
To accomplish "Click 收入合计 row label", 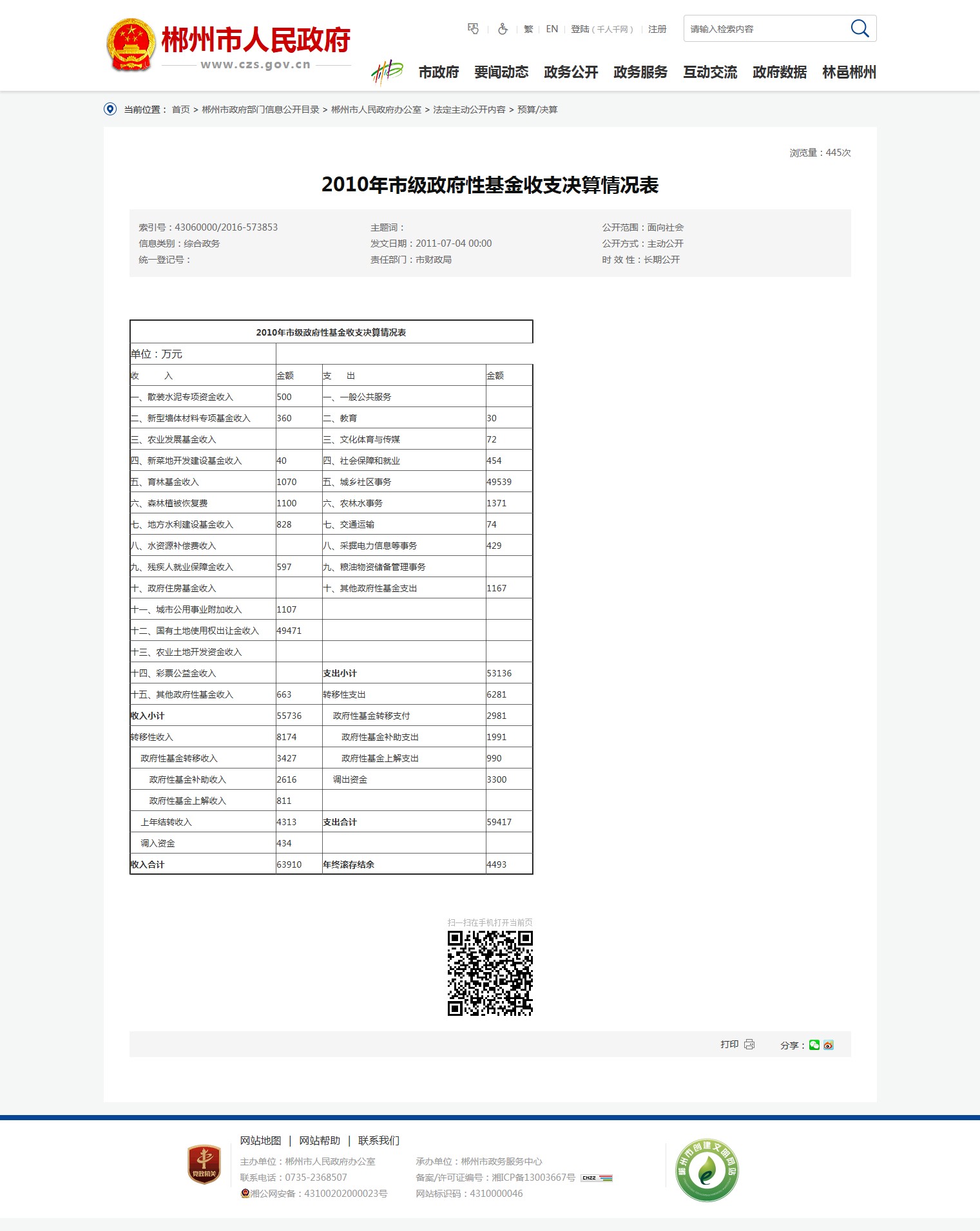I will point(148,864).
